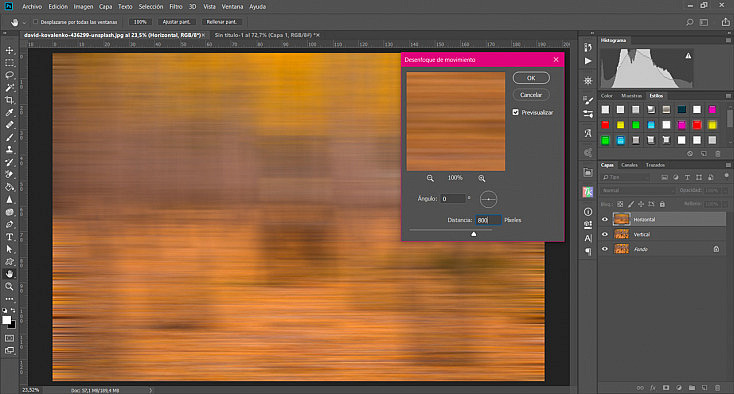This screenshot has height=394, width=734.
Task: Zoom out on the blur preview
Action: pos(430,178)
